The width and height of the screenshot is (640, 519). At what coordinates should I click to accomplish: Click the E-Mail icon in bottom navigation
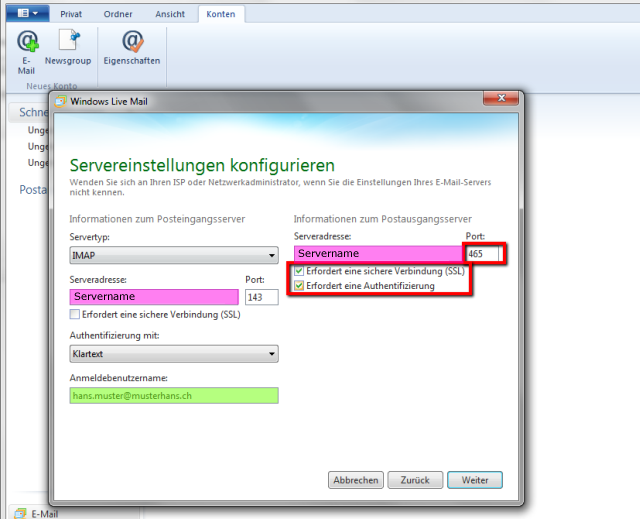[21, 512]
